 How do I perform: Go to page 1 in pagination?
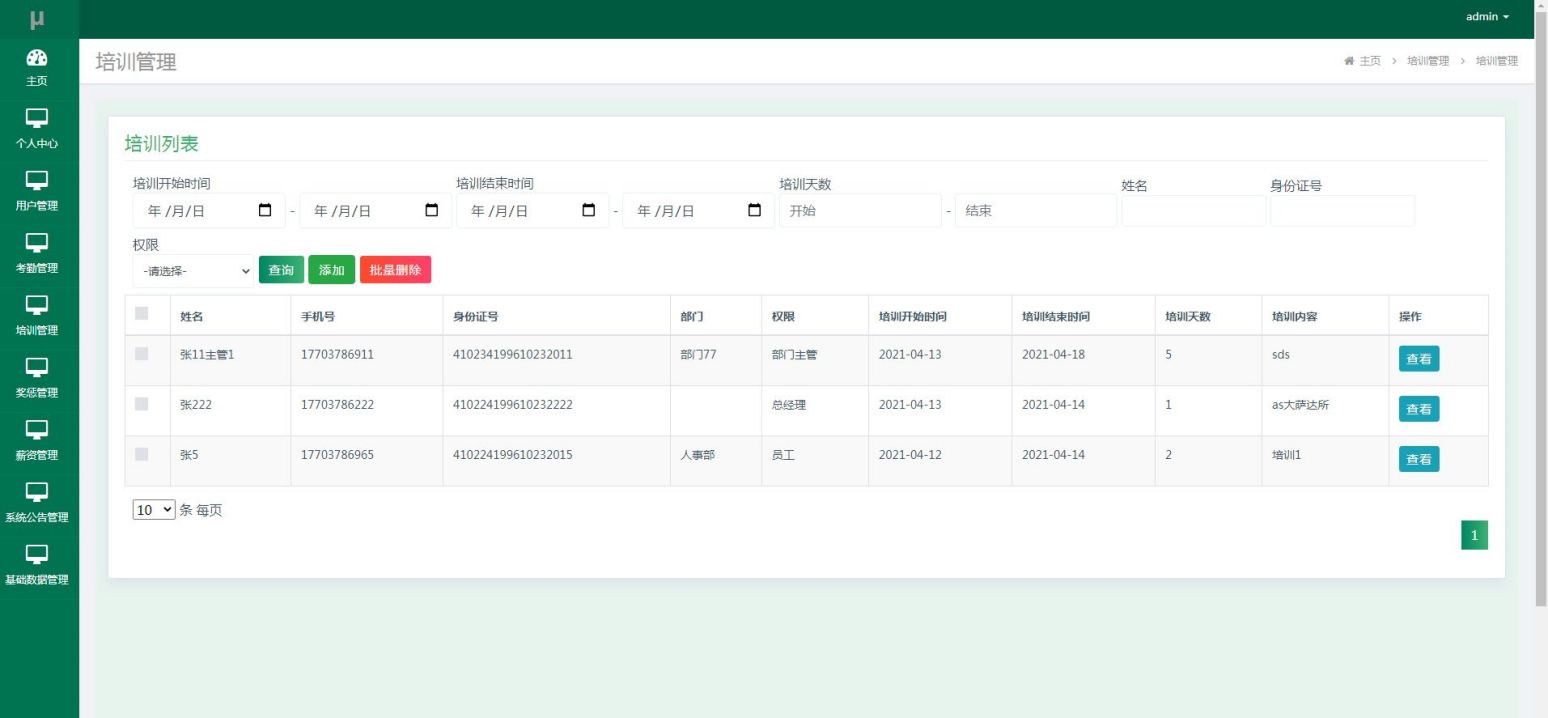click(x=1474, y=536)
